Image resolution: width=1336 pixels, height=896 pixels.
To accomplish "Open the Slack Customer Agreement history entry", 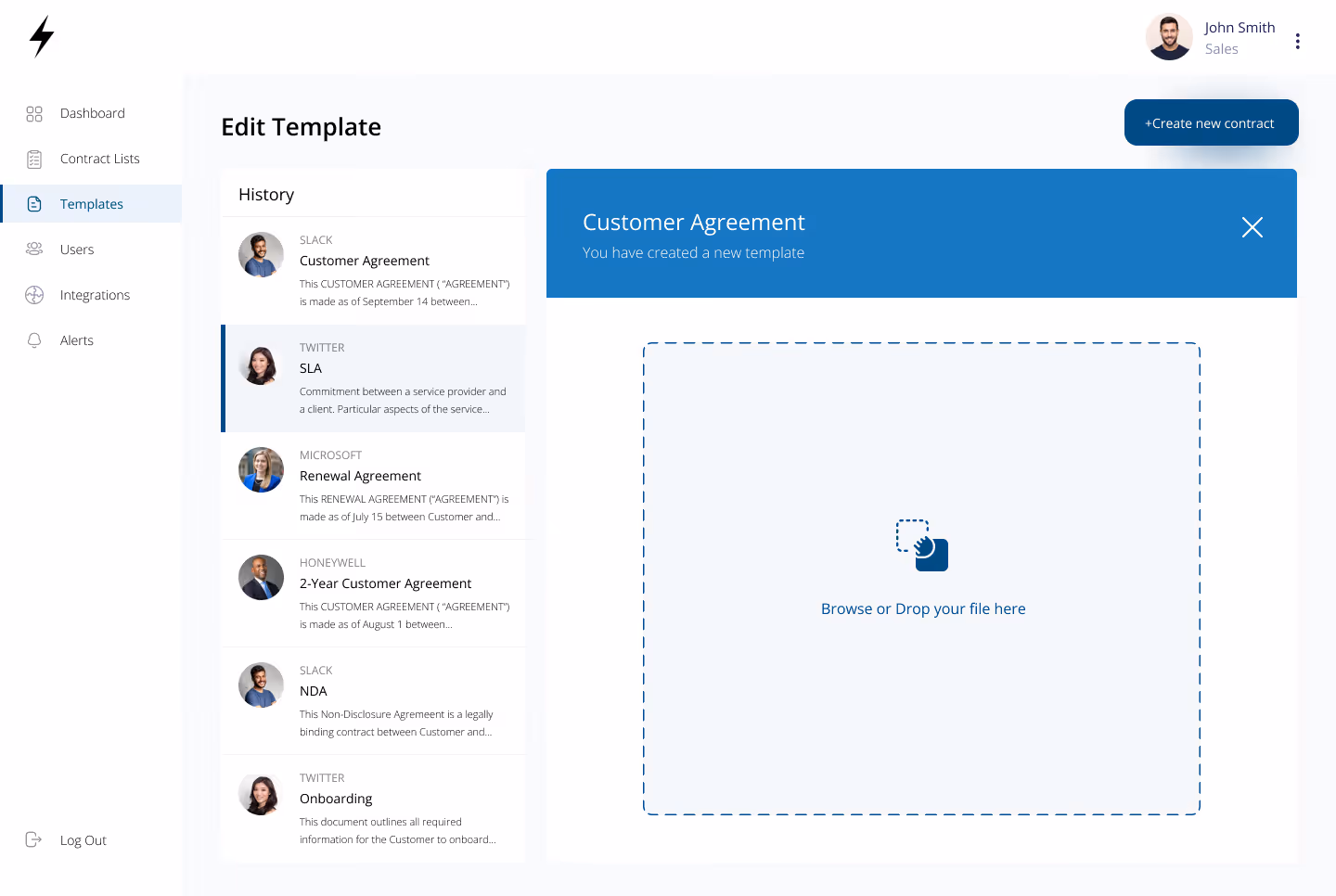I will (374, 270).
